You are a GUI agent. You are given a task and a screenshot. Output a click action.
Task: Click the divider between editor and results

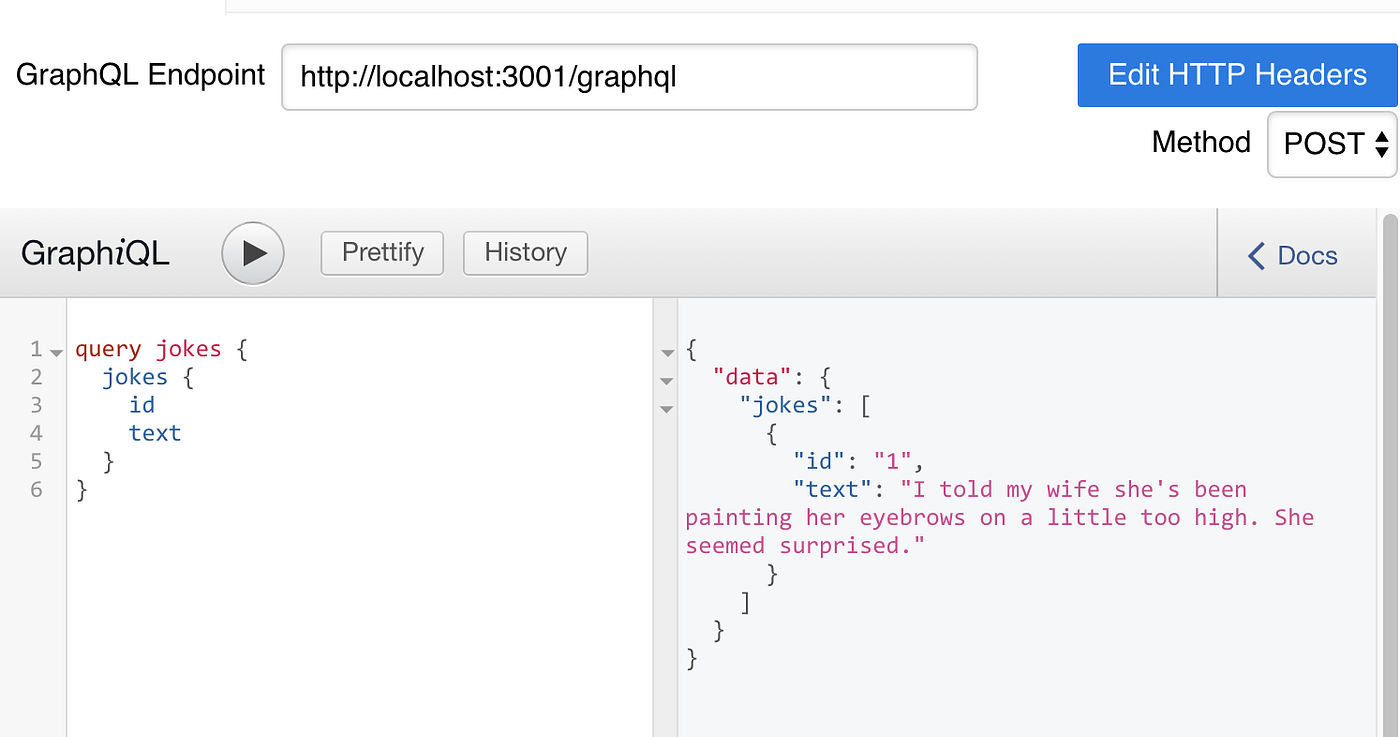tap(665, 550)
